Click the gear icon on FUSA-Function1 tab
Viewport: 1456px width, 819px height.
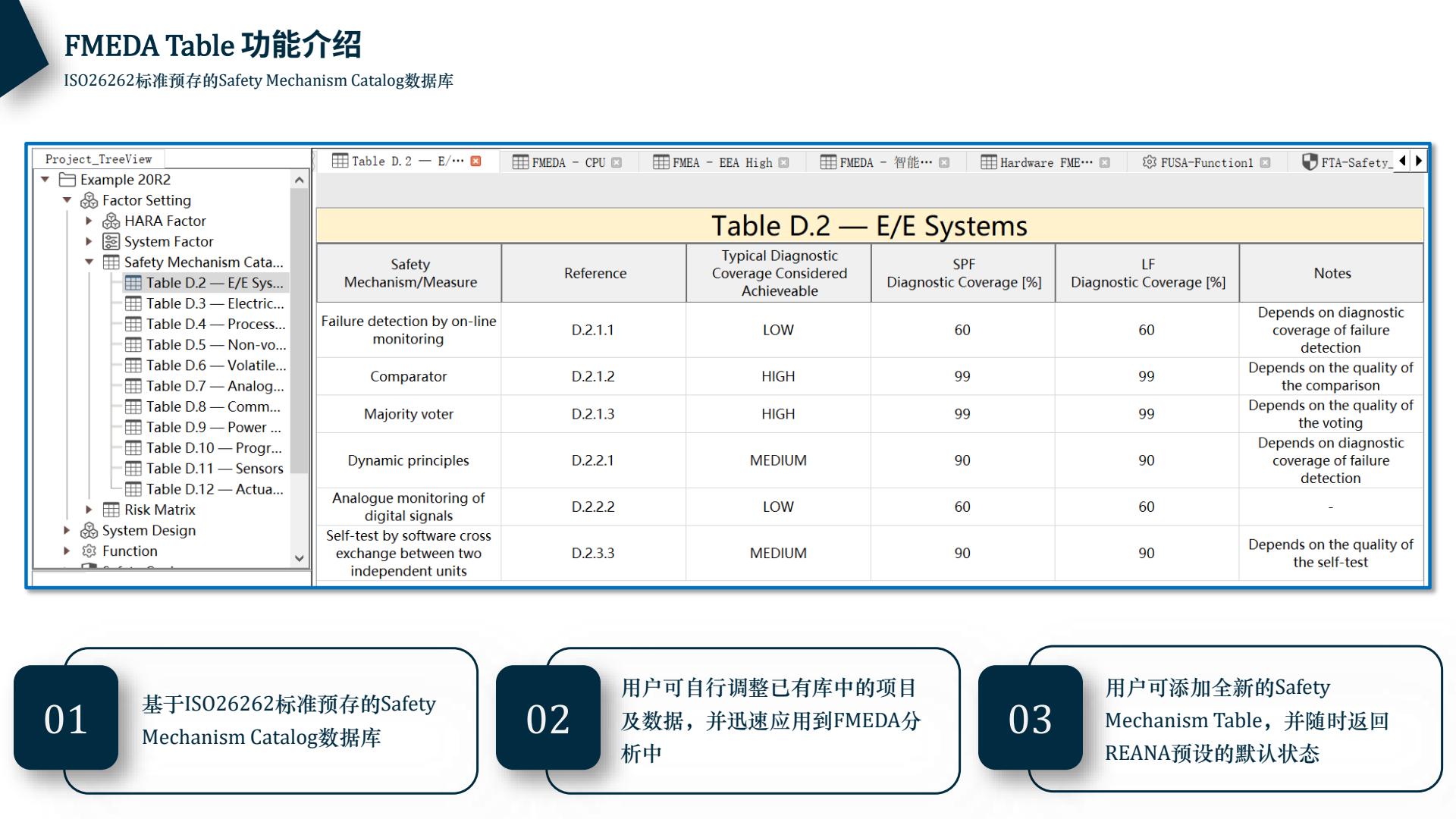tap(1150, 162)
